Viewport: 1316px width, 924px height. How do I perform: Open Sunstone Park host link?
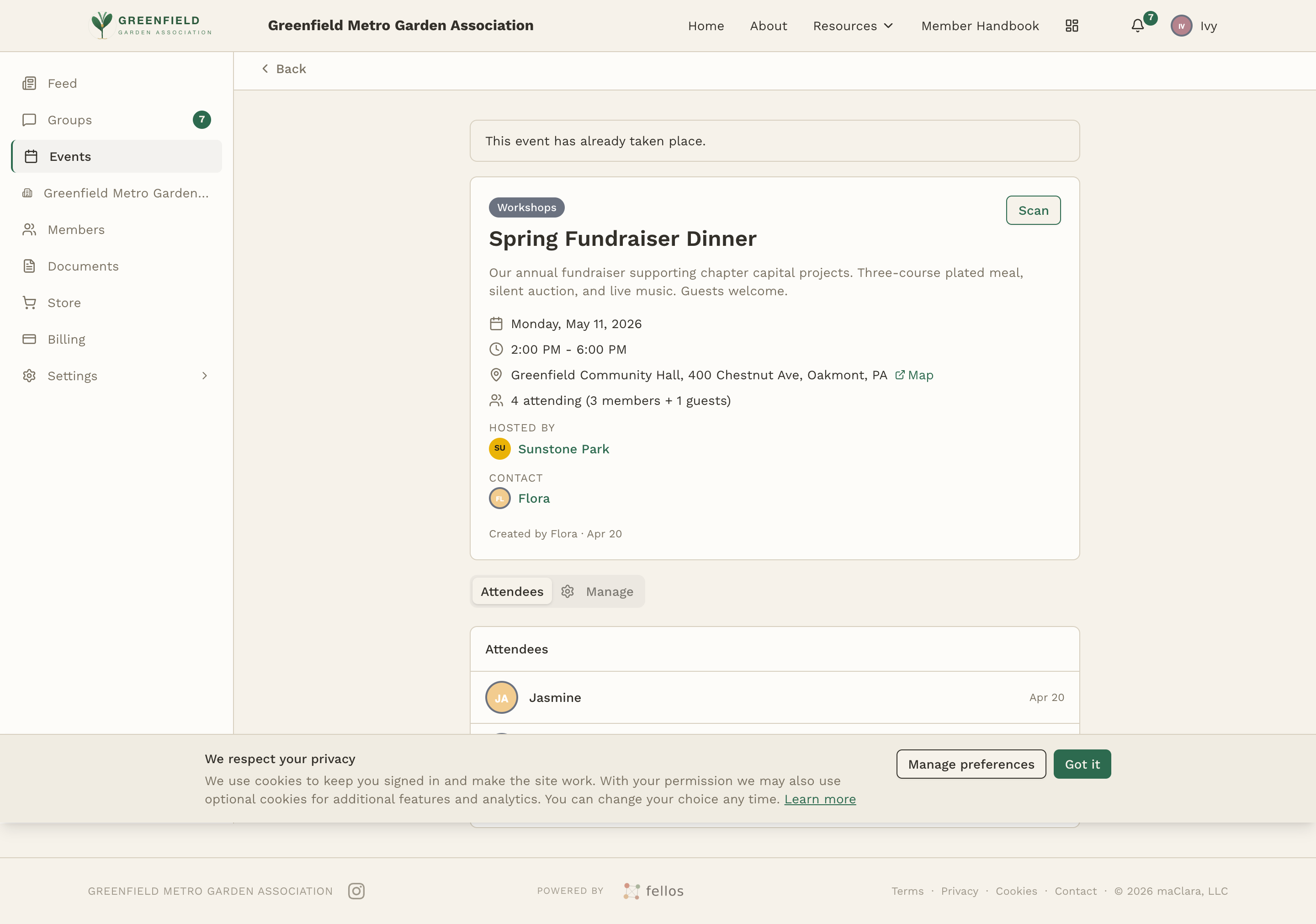point(563,449)
